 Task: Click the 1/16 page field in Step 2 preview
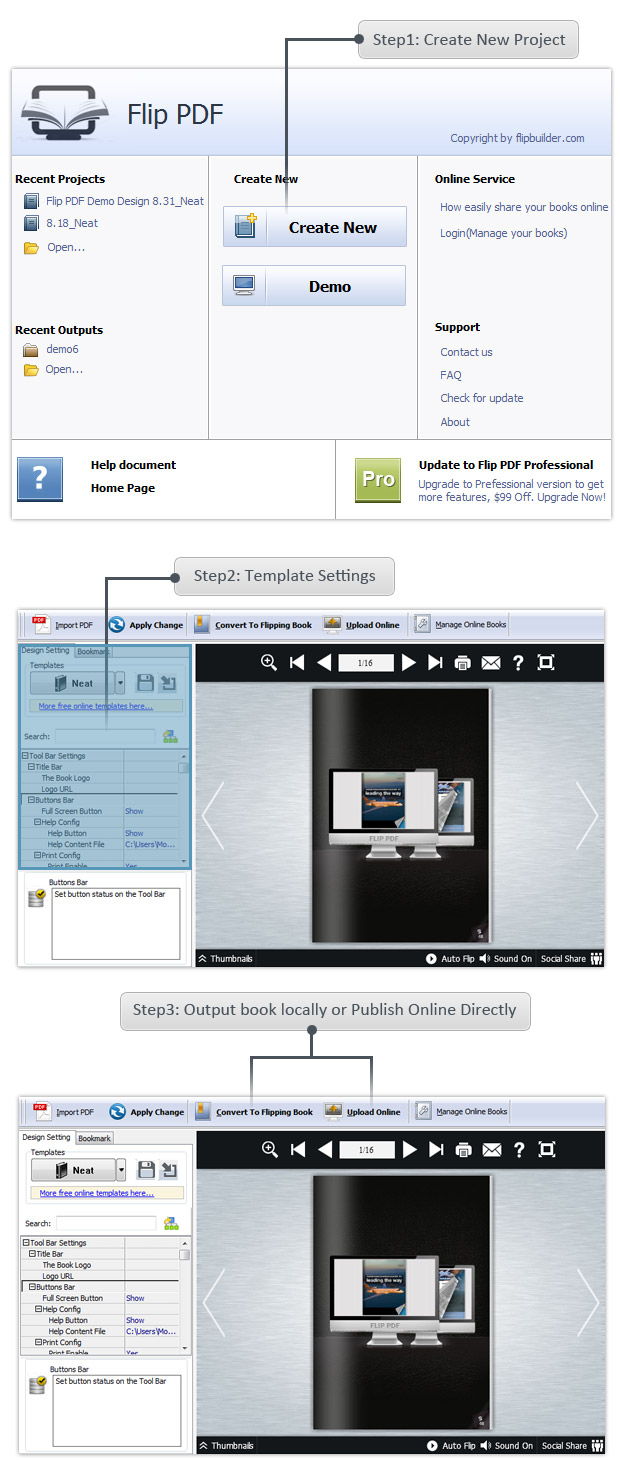click(366, 662)
